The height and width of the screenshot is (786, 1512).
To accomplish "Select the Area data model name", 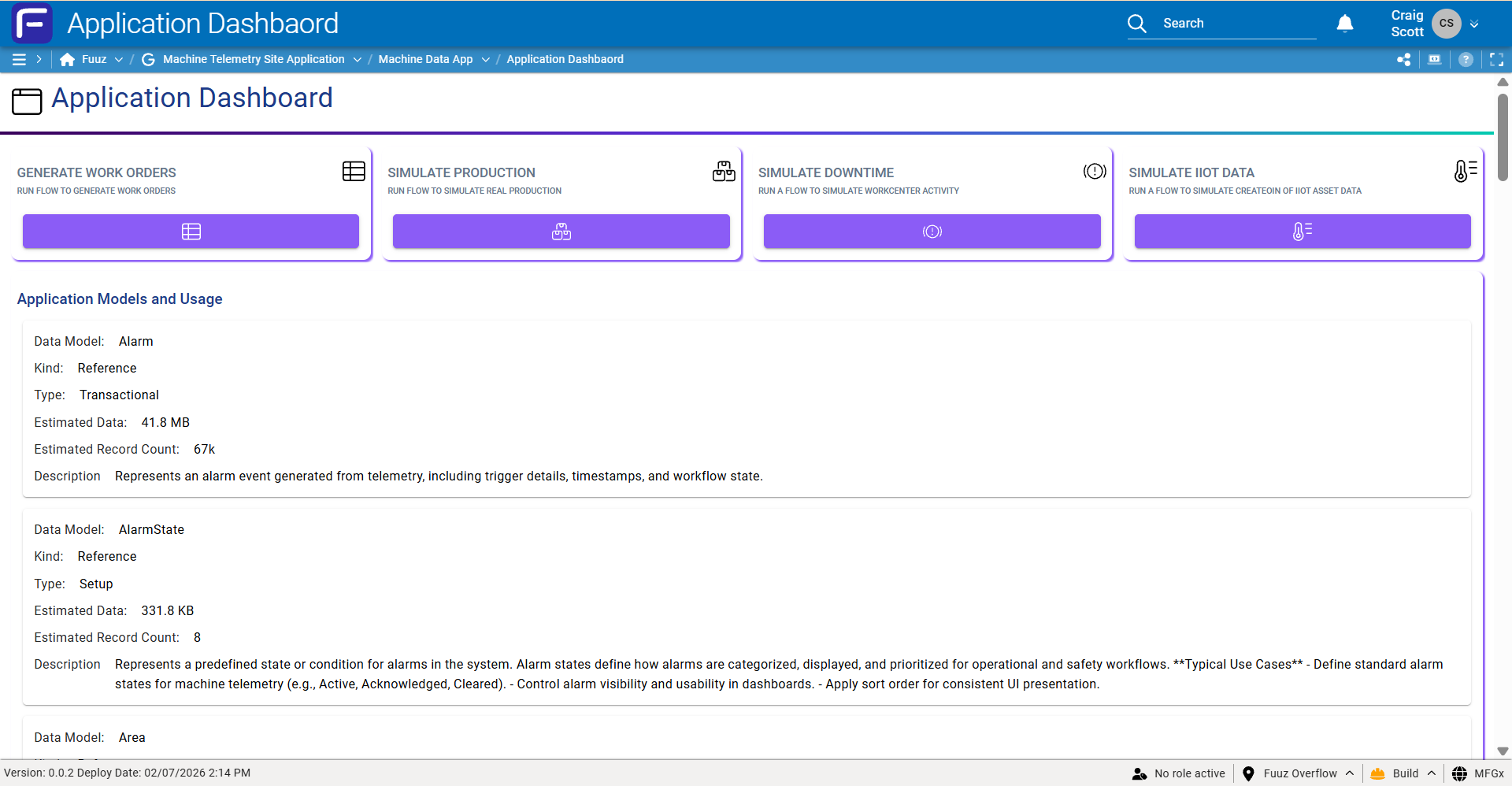I will 132,737.
